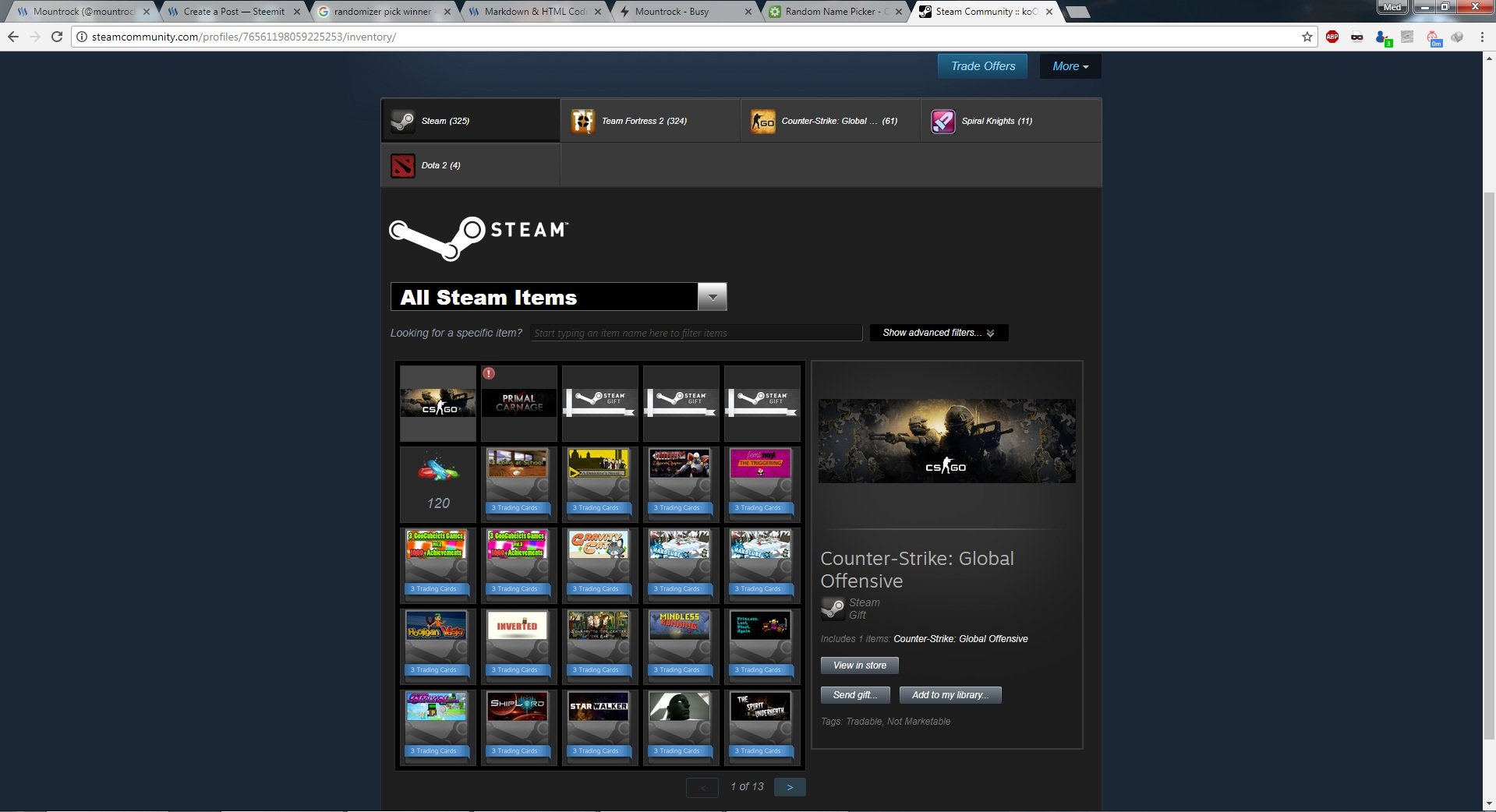Go to next inventory page

pyautogui.click(x=790, y=787)
